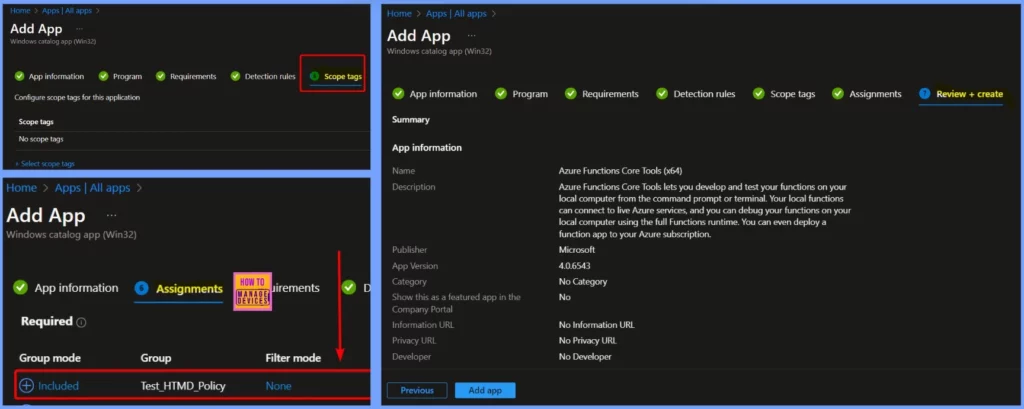Screen dimensions: 1024x409
Task: Click the Select scope tags link
Action: pyautogui.click(x=44, y=164)
